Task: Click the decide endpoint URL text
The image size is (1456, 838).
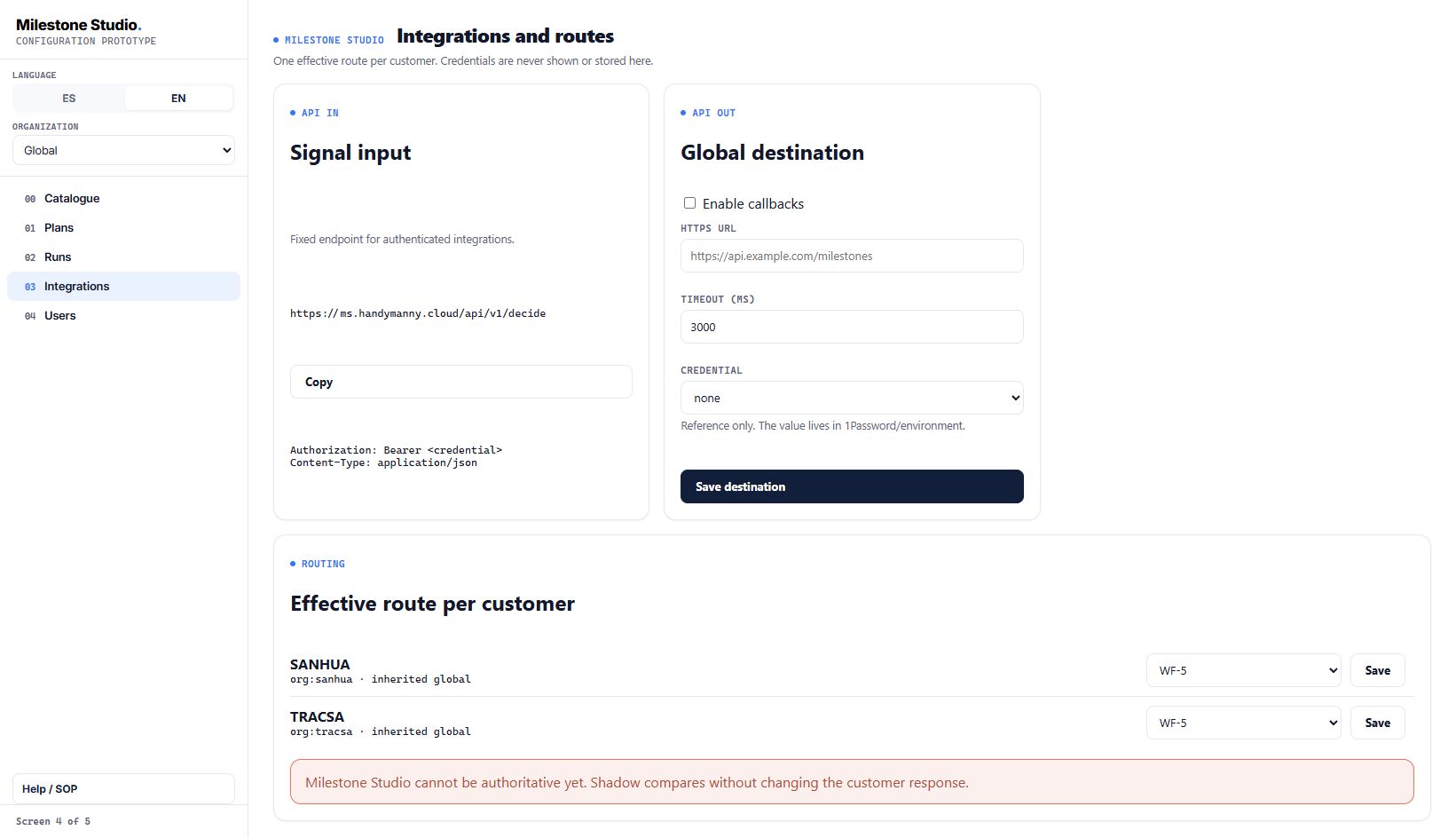Action: (x=418, y=313)
